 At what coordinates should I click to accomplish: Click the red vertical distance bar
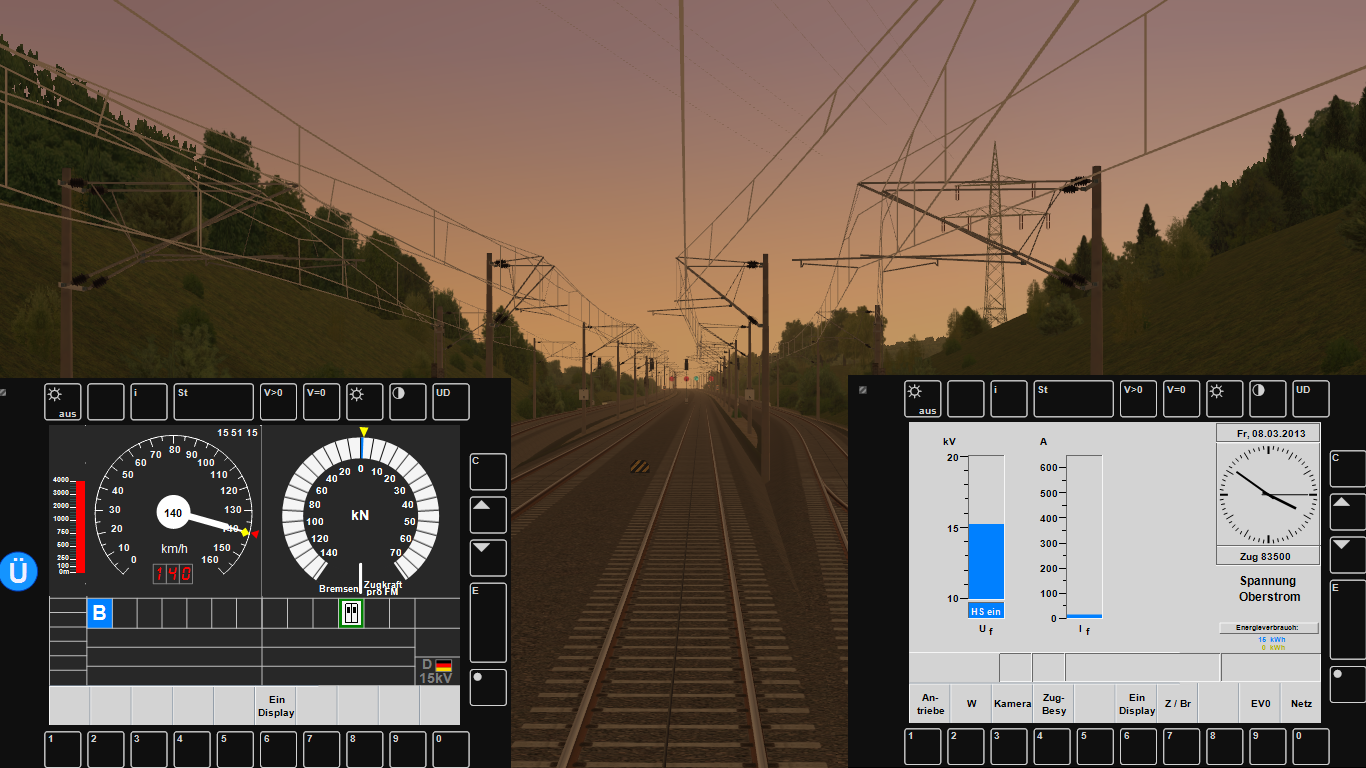[81, 527]
